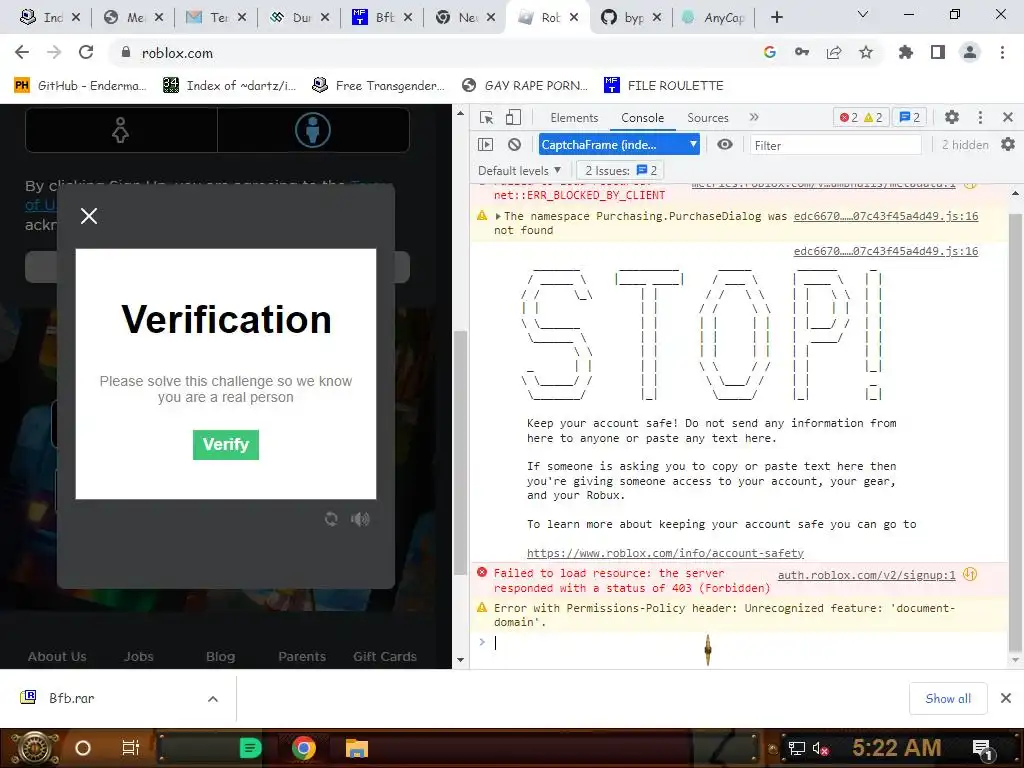
Task: Open the first edc6670 js:16 source link
Action: click(886, 216)
